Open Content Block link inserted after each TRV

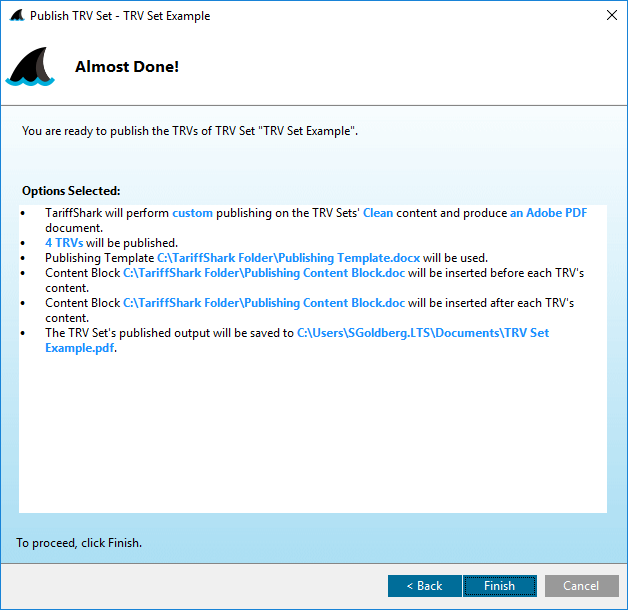264,303
